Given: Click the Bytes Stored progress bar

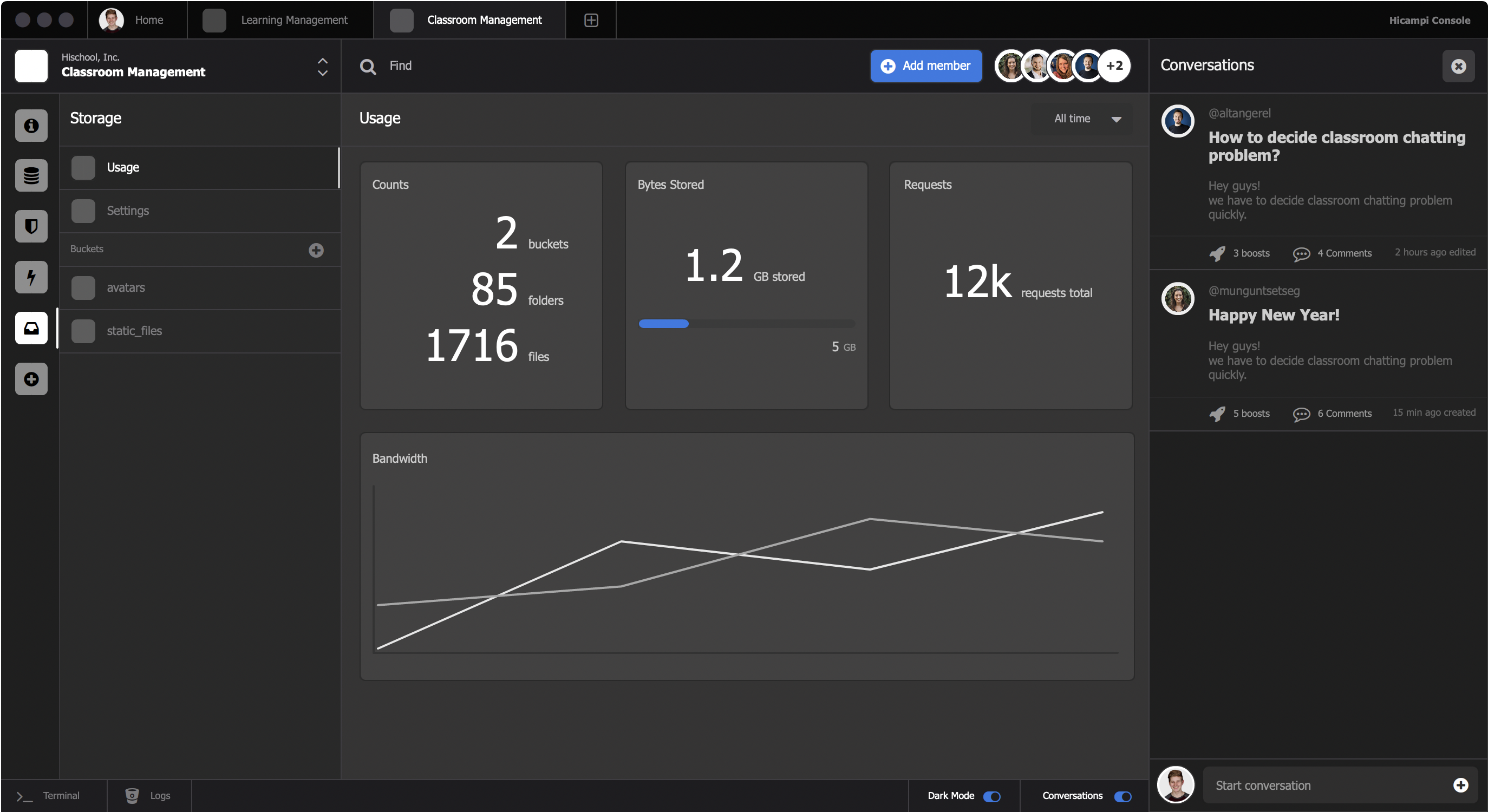Looking at the screenshot, I should pos(746,323).
